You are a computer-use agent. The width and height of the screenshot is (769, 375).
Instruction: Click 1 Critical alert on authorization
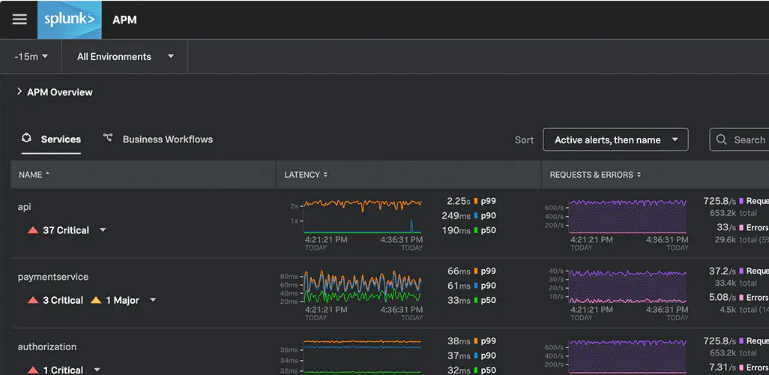(x=63, y=370)
